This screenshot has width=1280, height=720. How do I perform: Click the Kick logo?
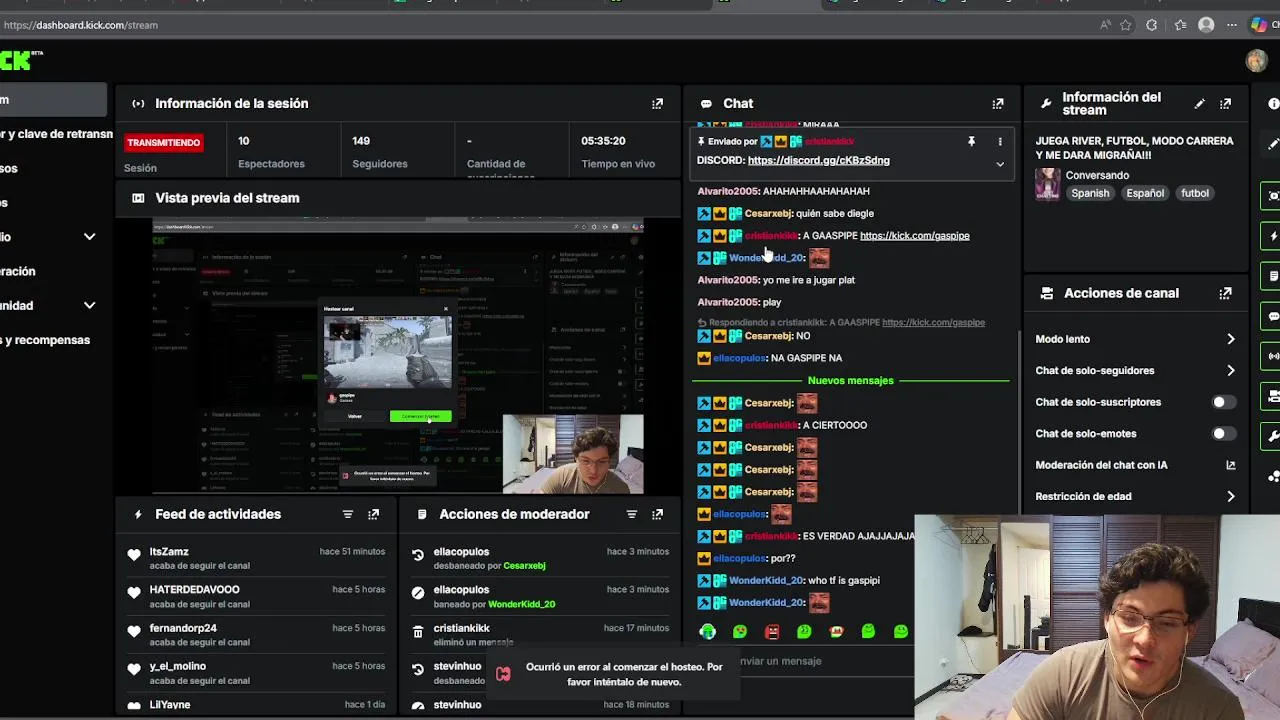click(x=20, y=61)
